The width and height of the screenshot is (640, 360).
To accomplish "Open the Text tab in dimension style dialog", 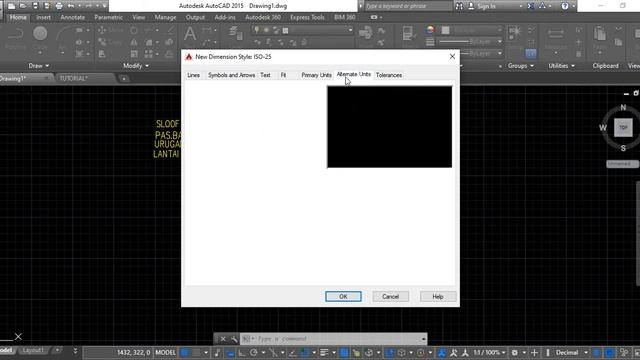I will (x=265, y=75).
